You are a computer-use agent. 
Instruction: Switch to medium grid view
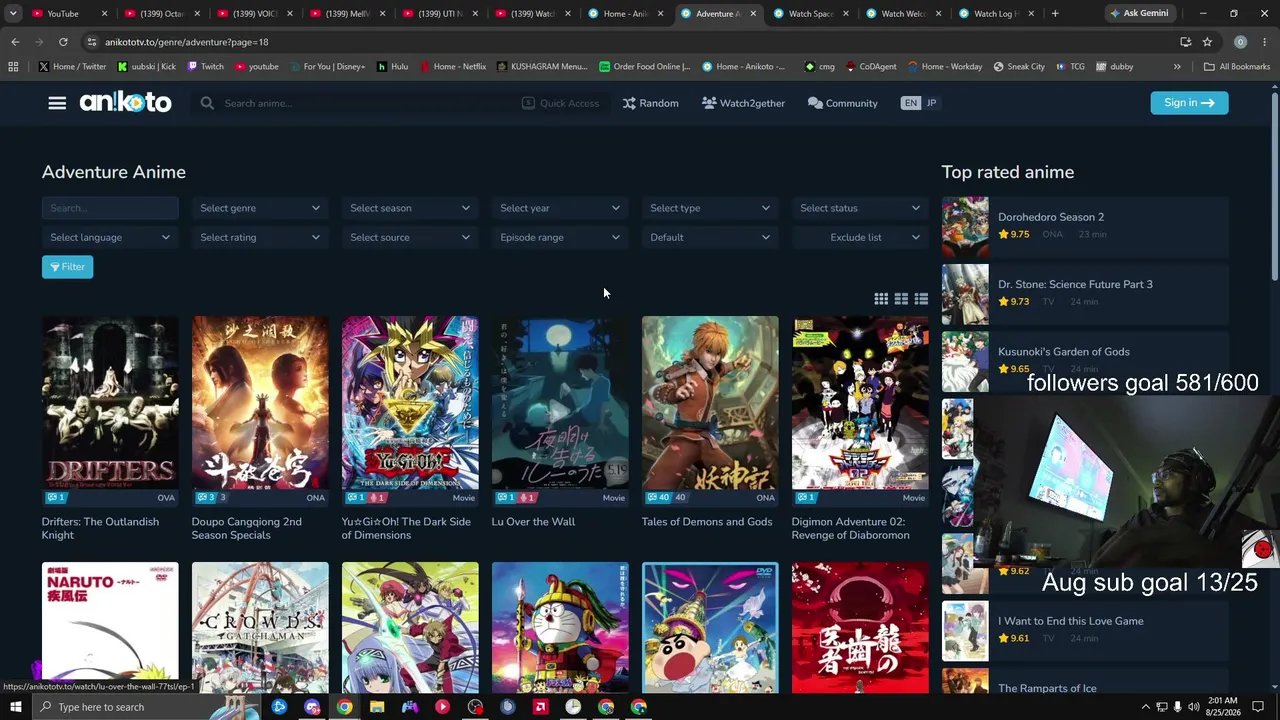(x=901, y=299)
